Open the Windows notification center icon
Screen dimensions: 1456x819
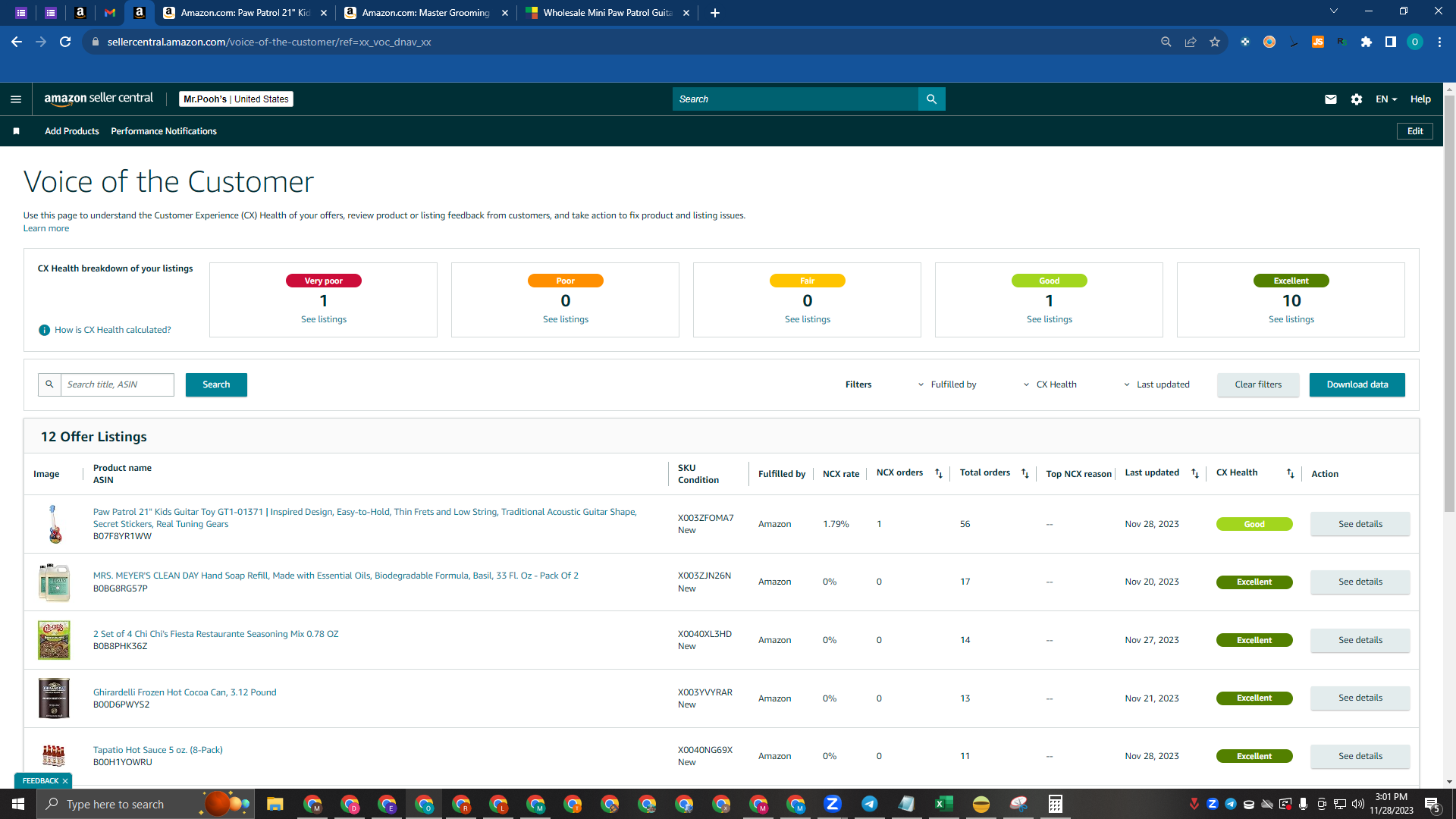1432,804
